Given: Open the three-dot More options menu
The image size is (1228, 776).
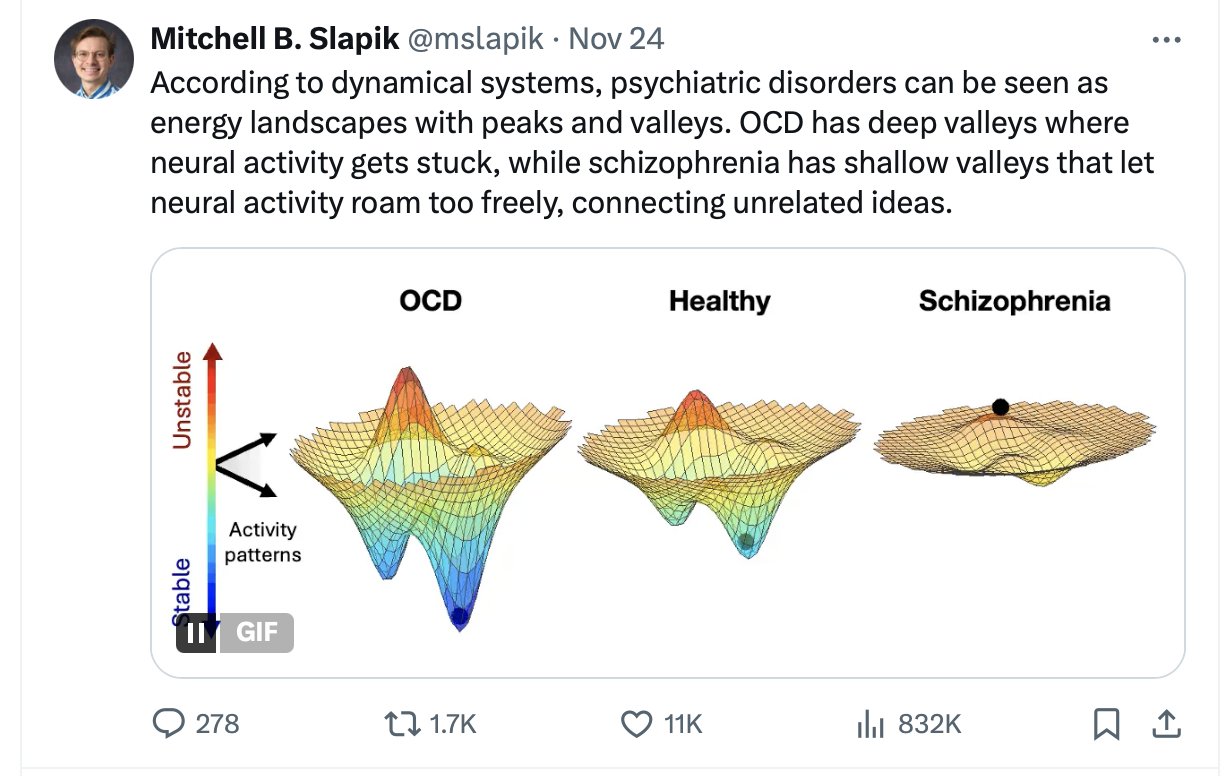Looking at the screenshot, I should tap(1166, 40).
